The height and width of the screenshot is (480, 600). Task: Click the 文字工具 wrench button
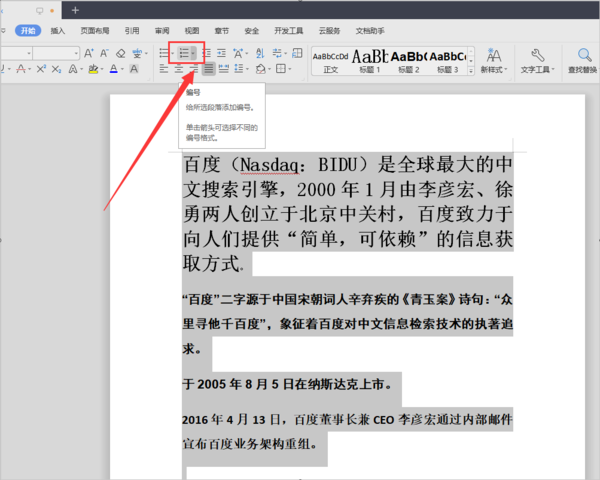pyautogui.click(x=537, y=61)
